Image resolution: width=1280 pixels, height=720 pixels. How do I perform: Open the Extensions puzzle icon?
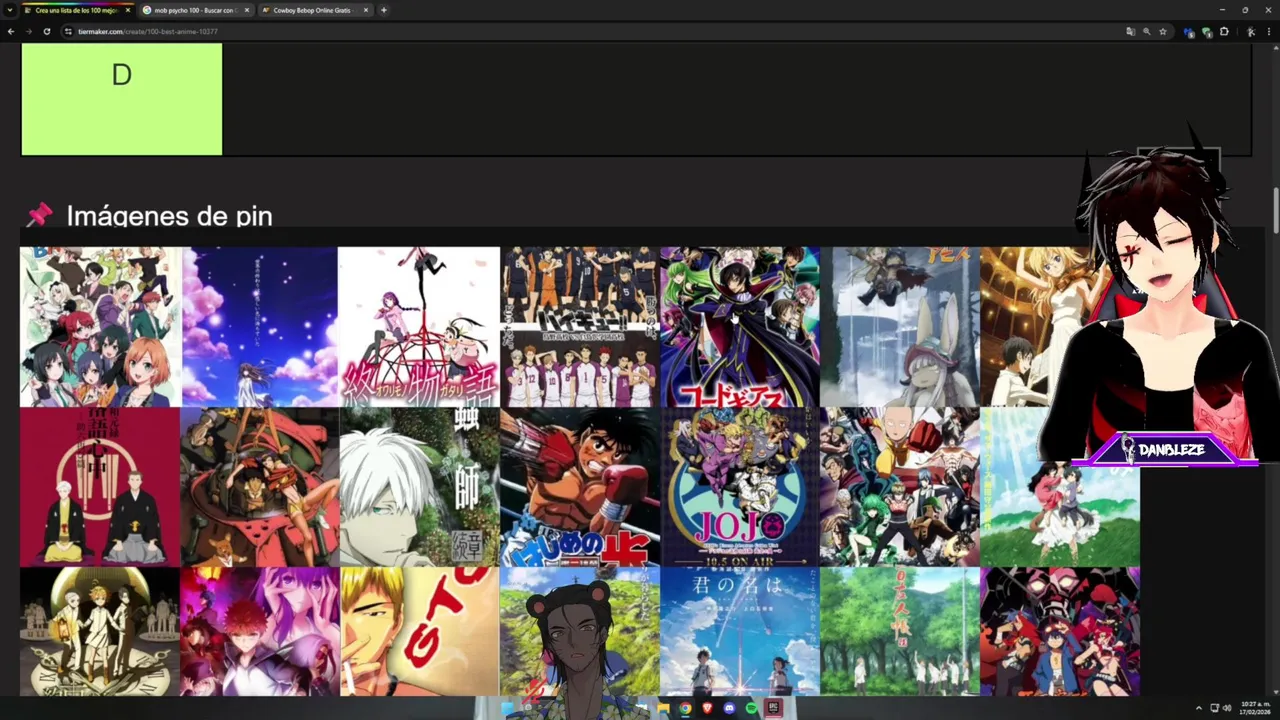click(x=1224, y=31)
